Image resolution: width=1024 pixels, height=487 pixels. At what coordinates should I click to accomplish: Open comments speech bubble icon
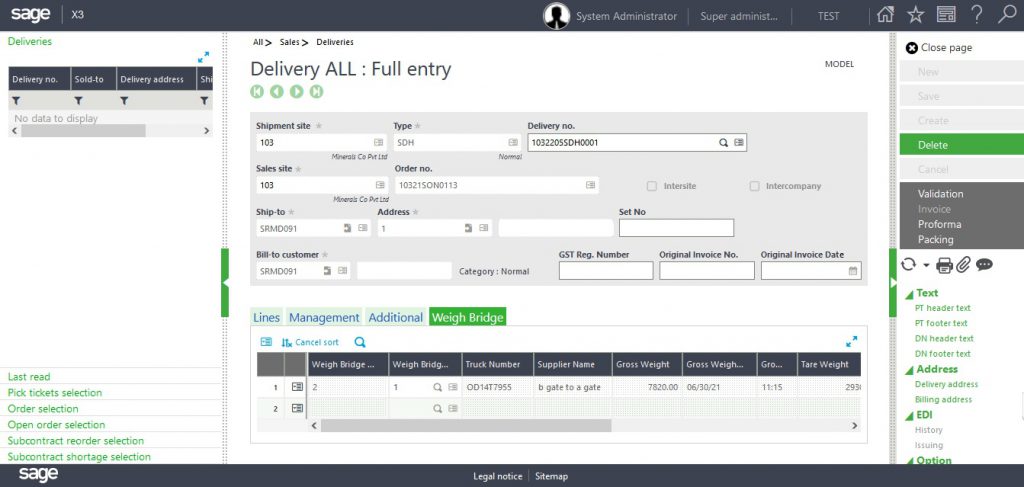[984, 264]
